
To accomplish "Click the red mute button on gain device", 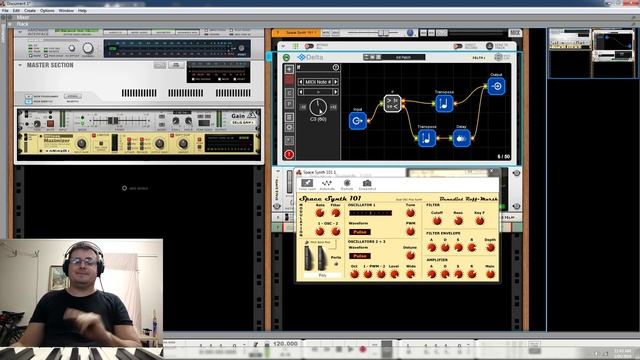I will click(x=50, y=123).
